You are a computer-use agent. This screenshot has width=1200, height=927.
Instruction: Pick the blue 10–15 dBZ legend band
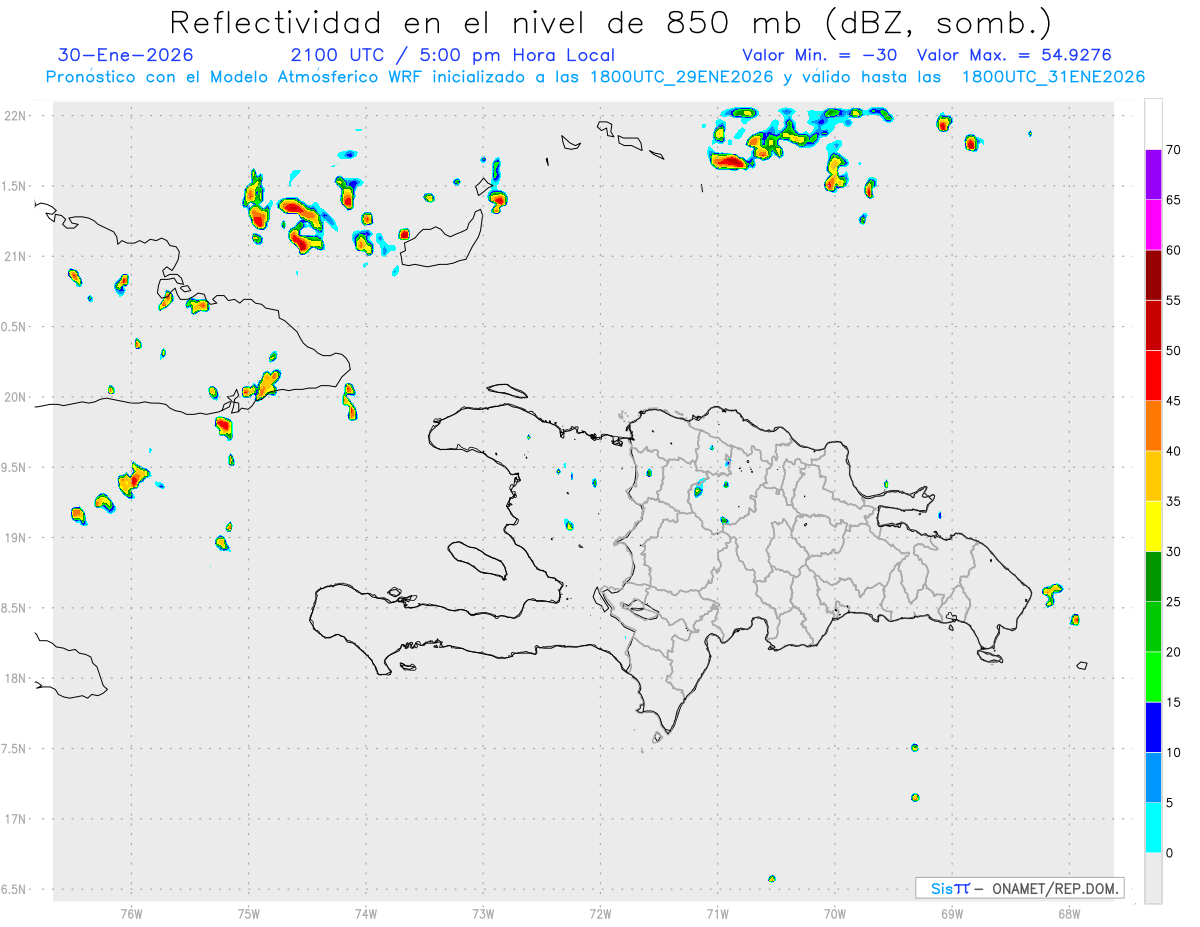(1153, 727)
